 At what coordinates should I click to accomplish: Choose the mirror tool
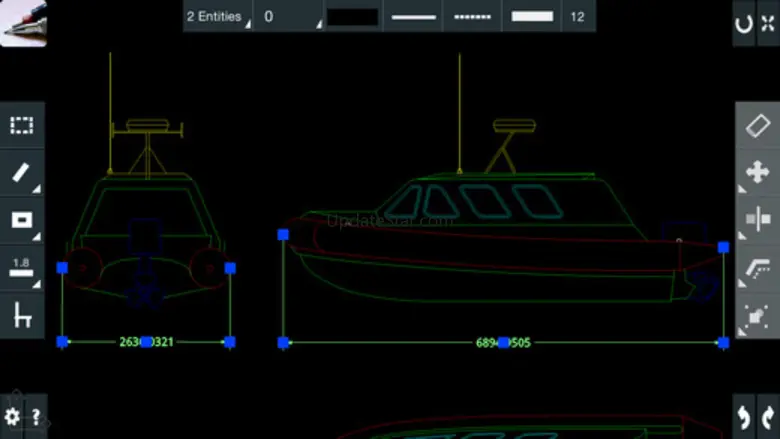[758, 219]
